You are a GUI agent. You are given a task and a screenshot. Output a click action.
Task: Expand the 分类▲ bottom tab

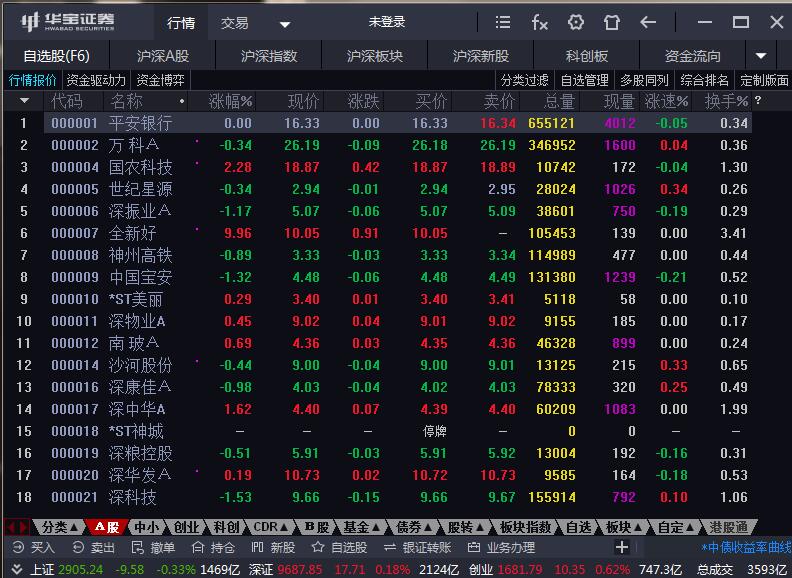tap(59, 527)
